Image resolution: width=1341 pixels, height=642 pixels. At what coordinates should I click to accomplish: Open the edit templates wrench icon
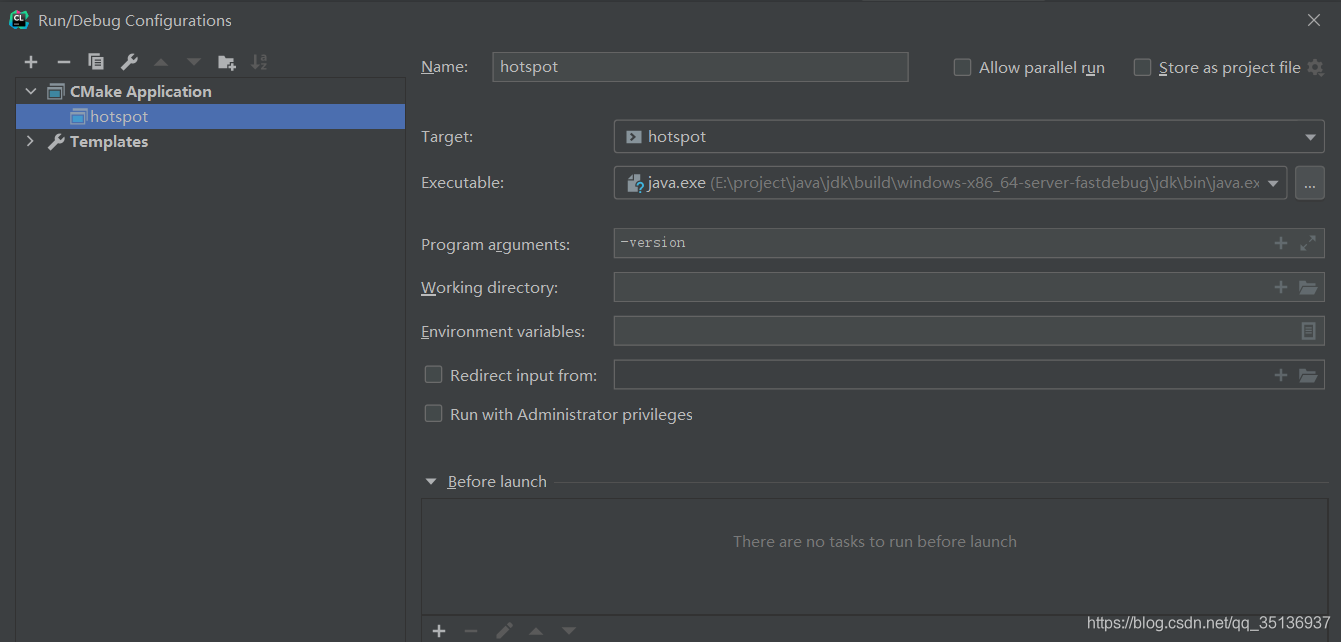tap(129, 62)
